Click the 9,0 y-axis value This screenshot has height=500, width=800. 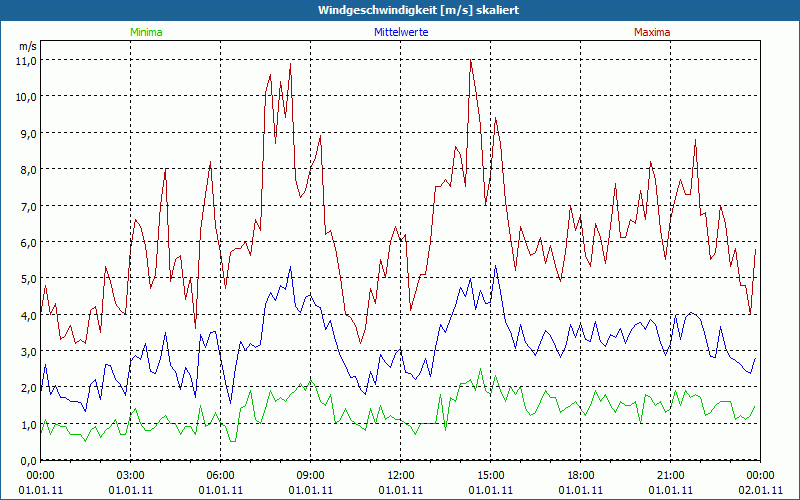pyautogui.click(x=28, y=134)
